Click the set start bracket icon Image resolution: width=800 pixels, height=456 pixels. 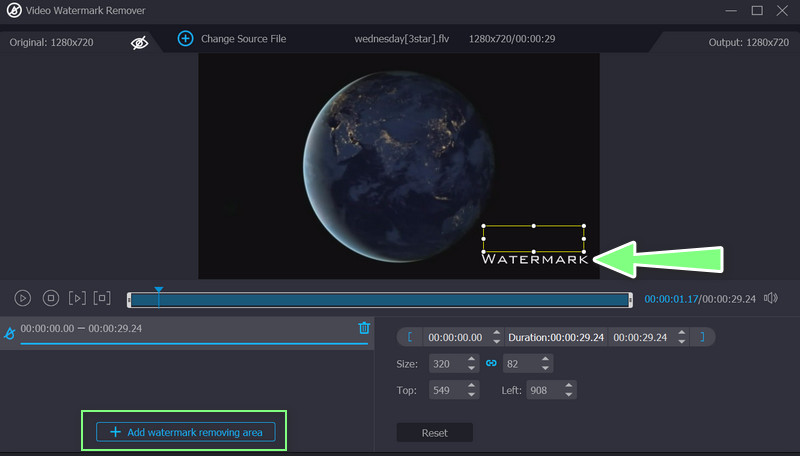(x=410, y=337)
